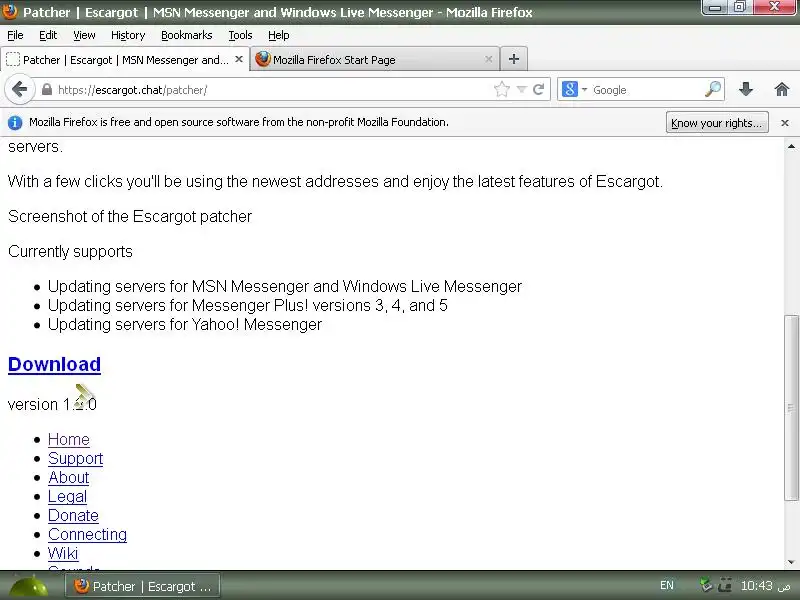Go back with the Back arrow button
The height and width of the screenshot is (600, 800).
pos(19,90)
